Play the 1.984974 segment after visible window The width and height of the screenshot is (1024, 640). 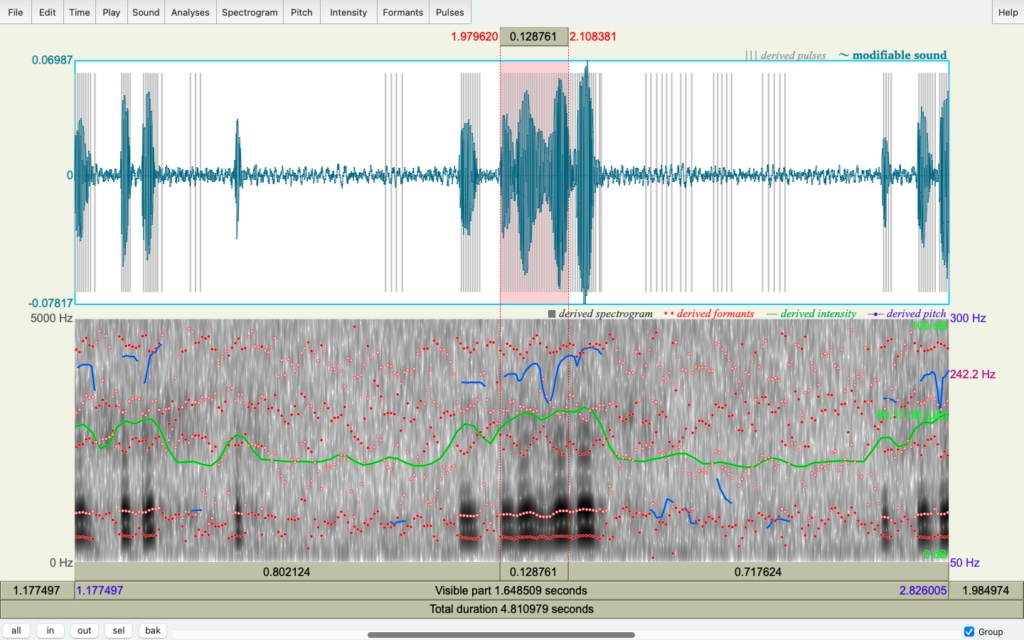click(986, 590)
